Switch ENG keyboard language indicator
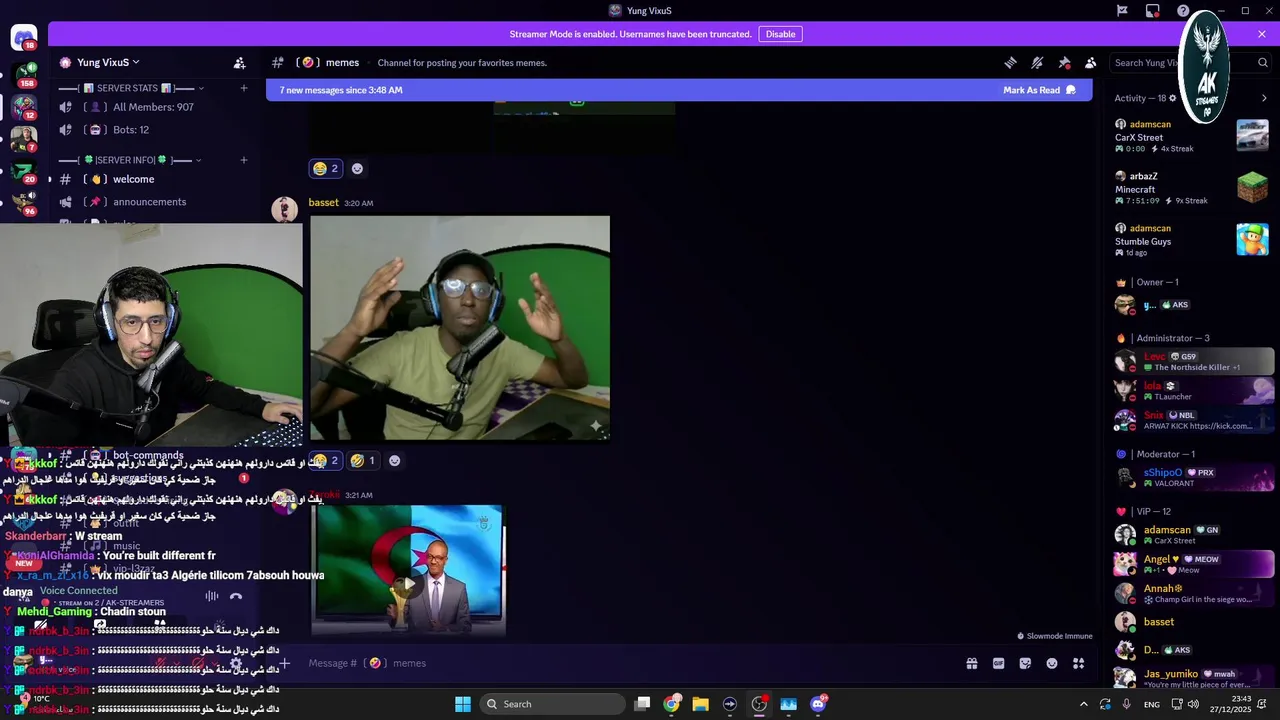1280x720 pixels. point(1152,704)
